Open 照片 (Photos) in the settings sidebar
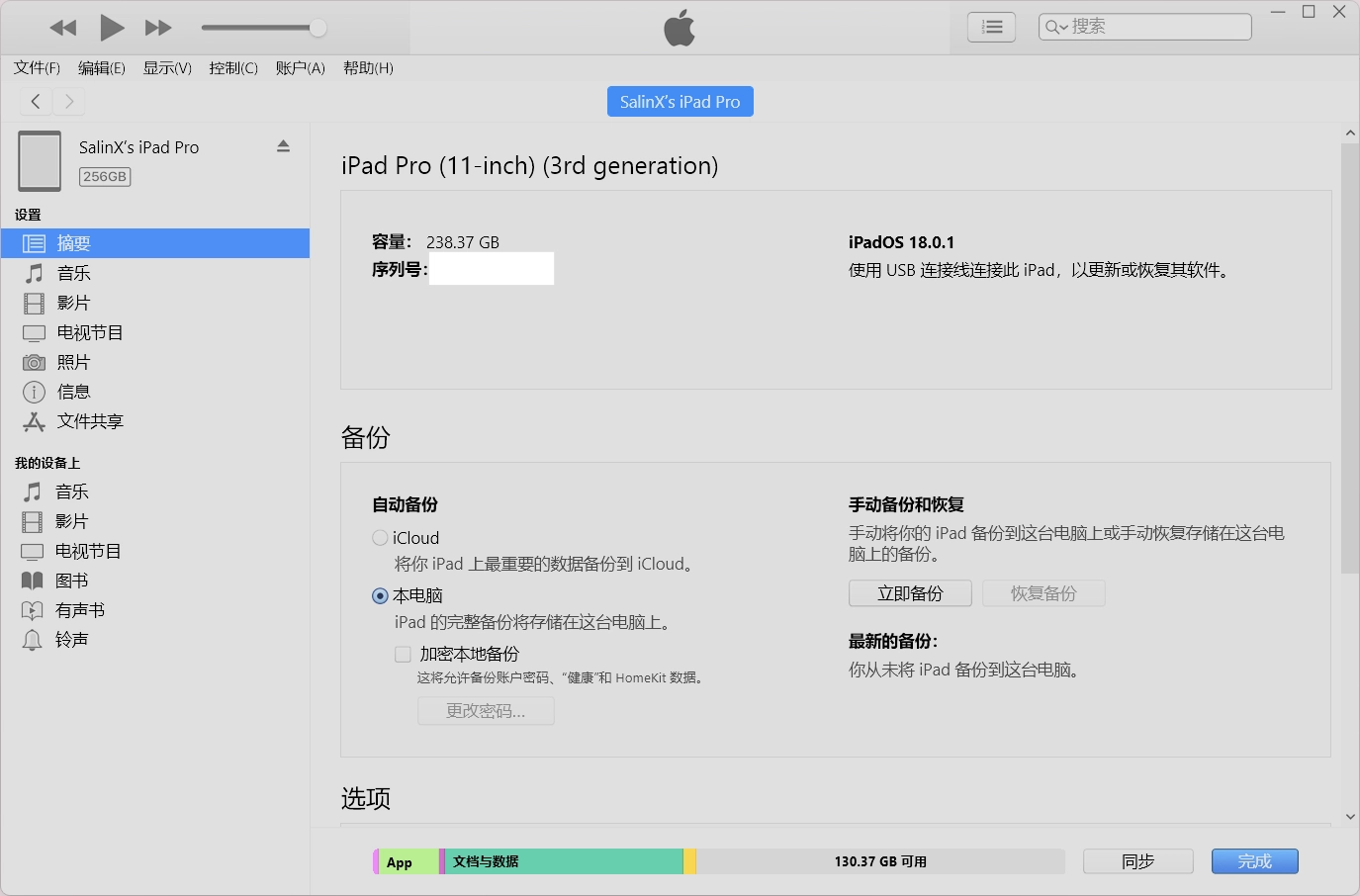This screenshot has width=1360, height=896. coord(73,362)
